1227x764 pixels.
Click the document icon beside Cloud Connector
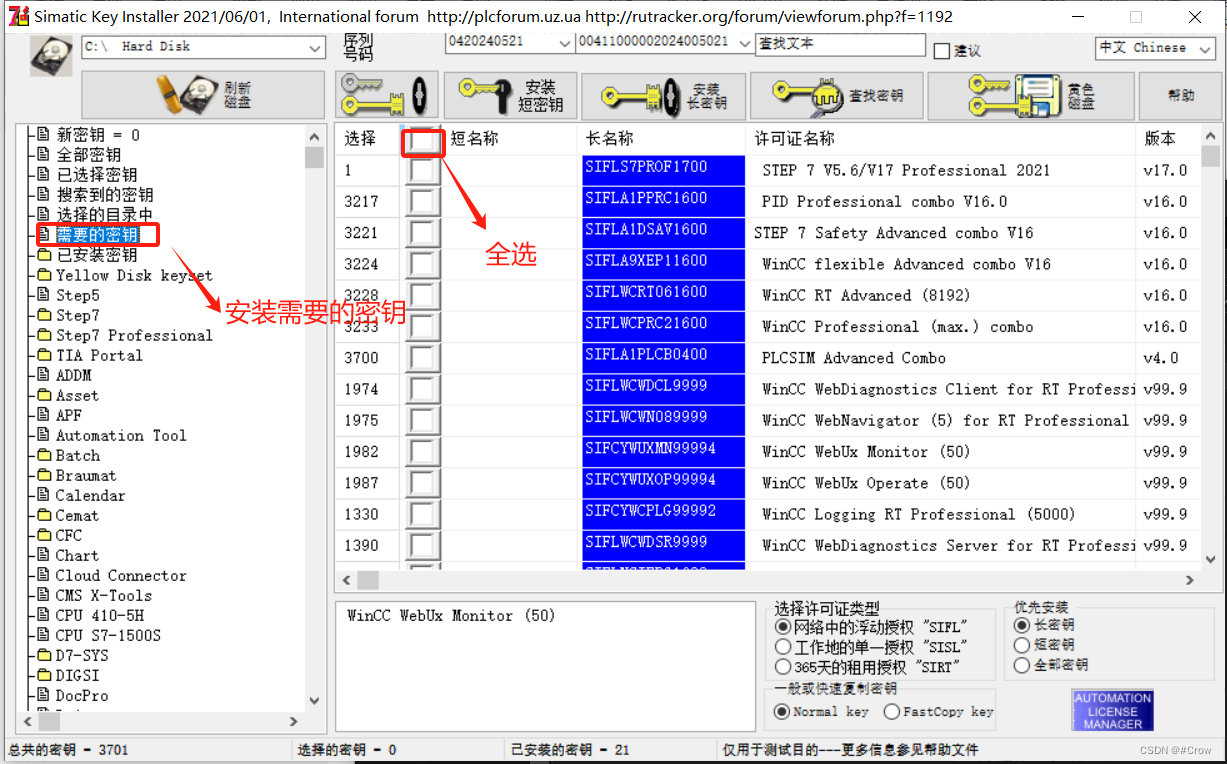click(44, 575)
